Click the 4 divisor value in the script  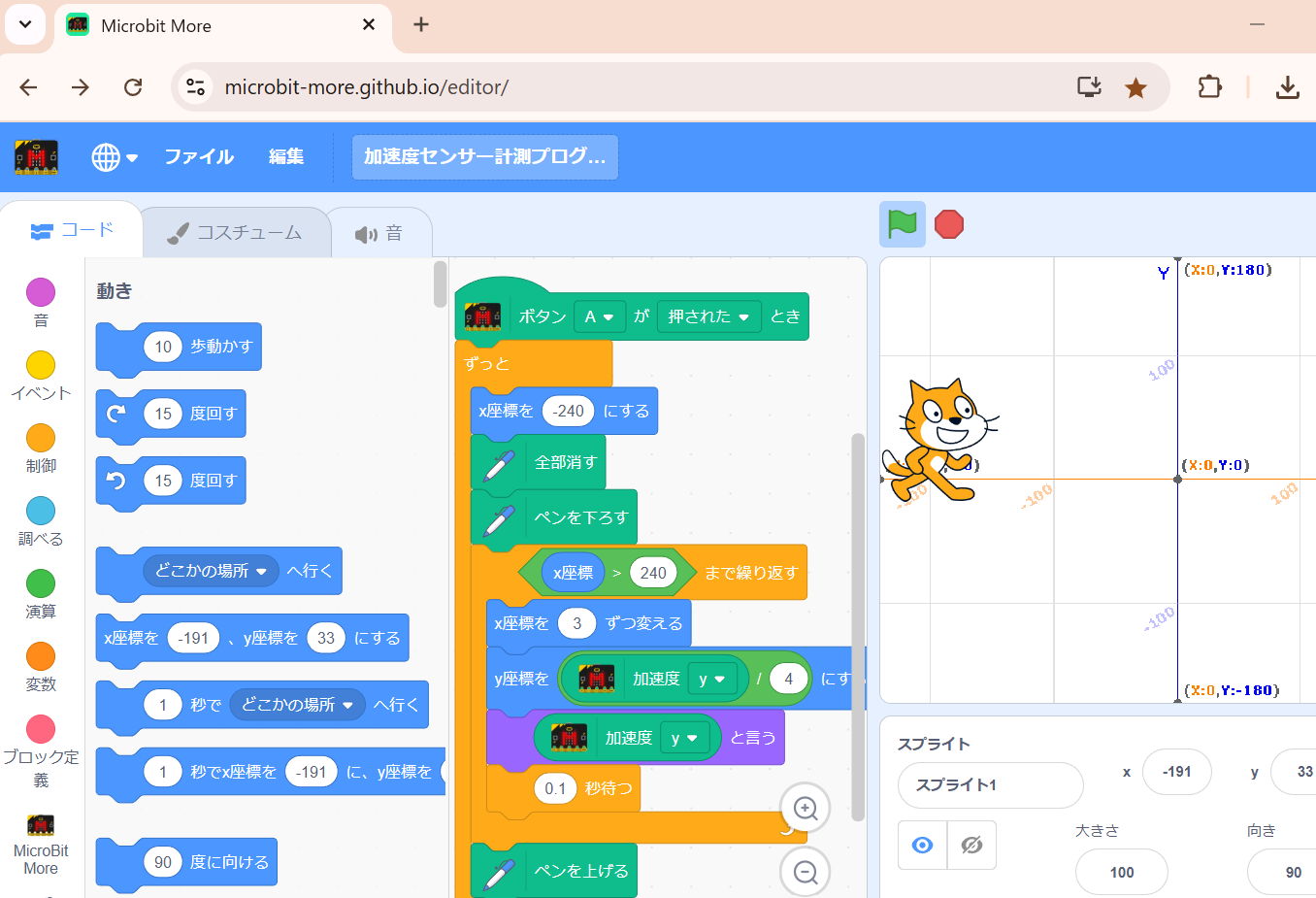coord(788,679)
